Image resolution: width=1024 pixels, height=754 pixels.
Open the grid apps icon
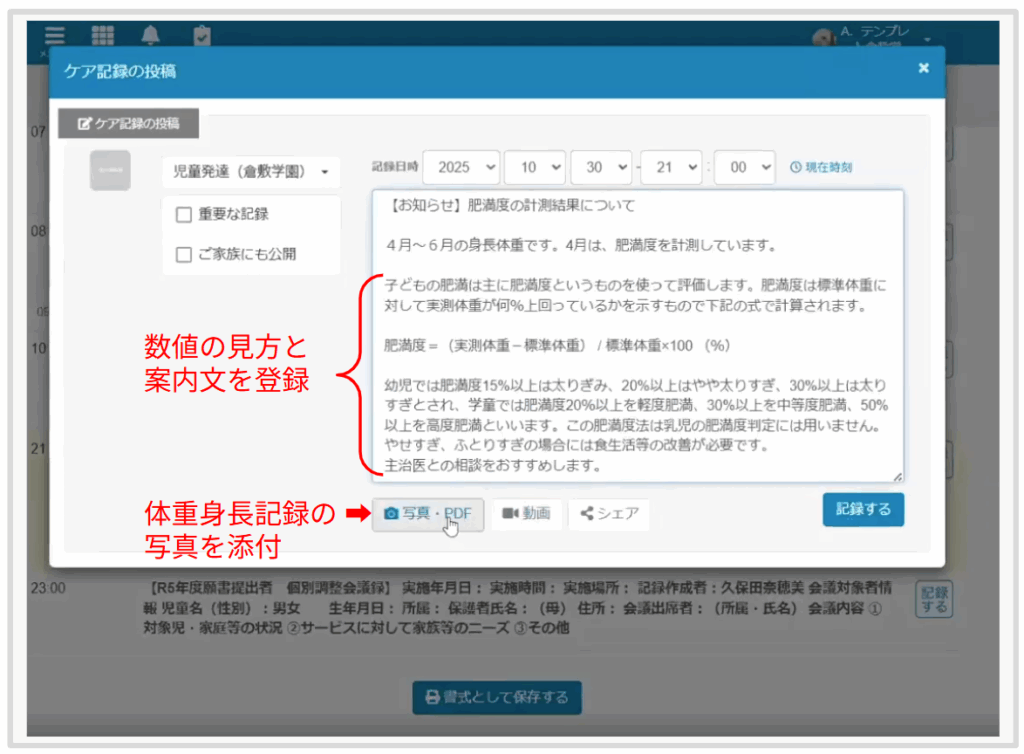coord(103,35)
